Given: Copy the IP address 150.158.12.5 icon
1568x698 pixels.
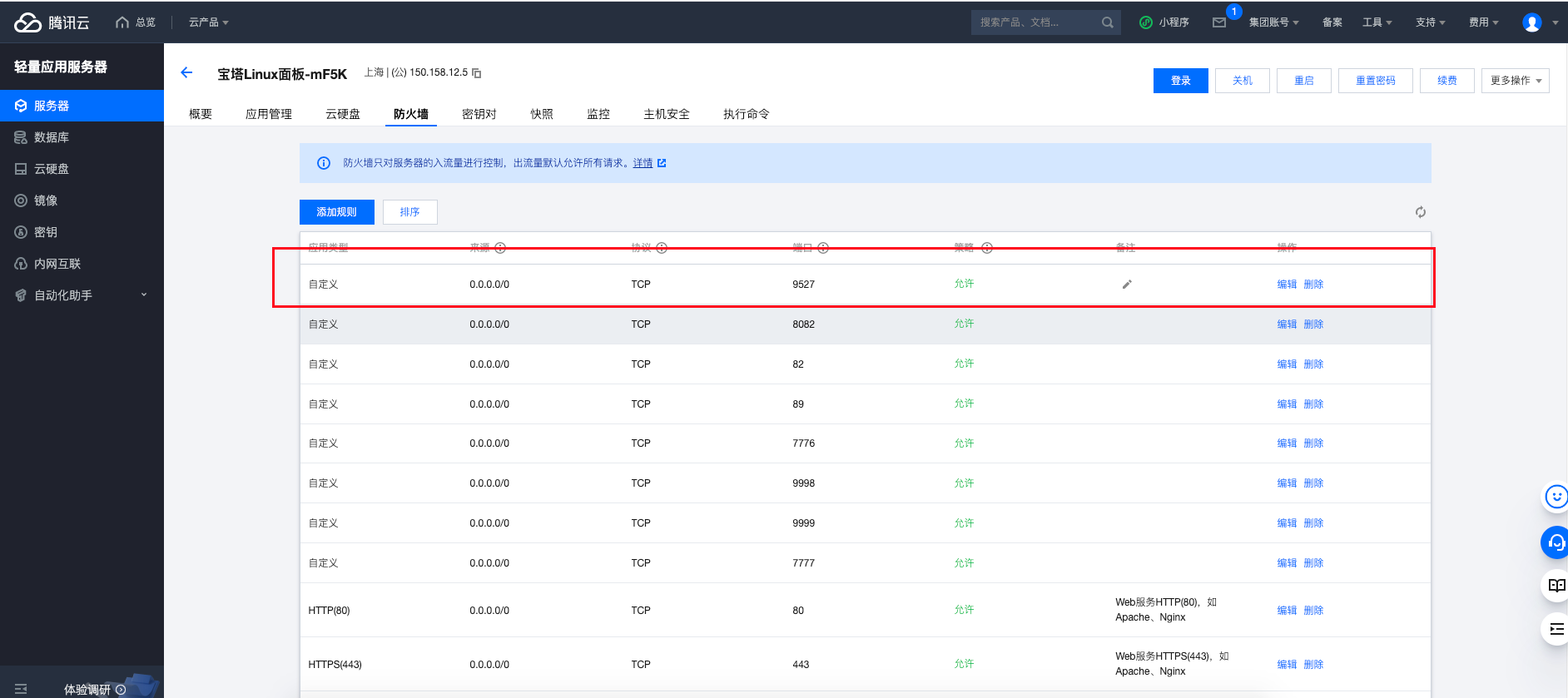Looking at the screenshot, I should [477, 73].
